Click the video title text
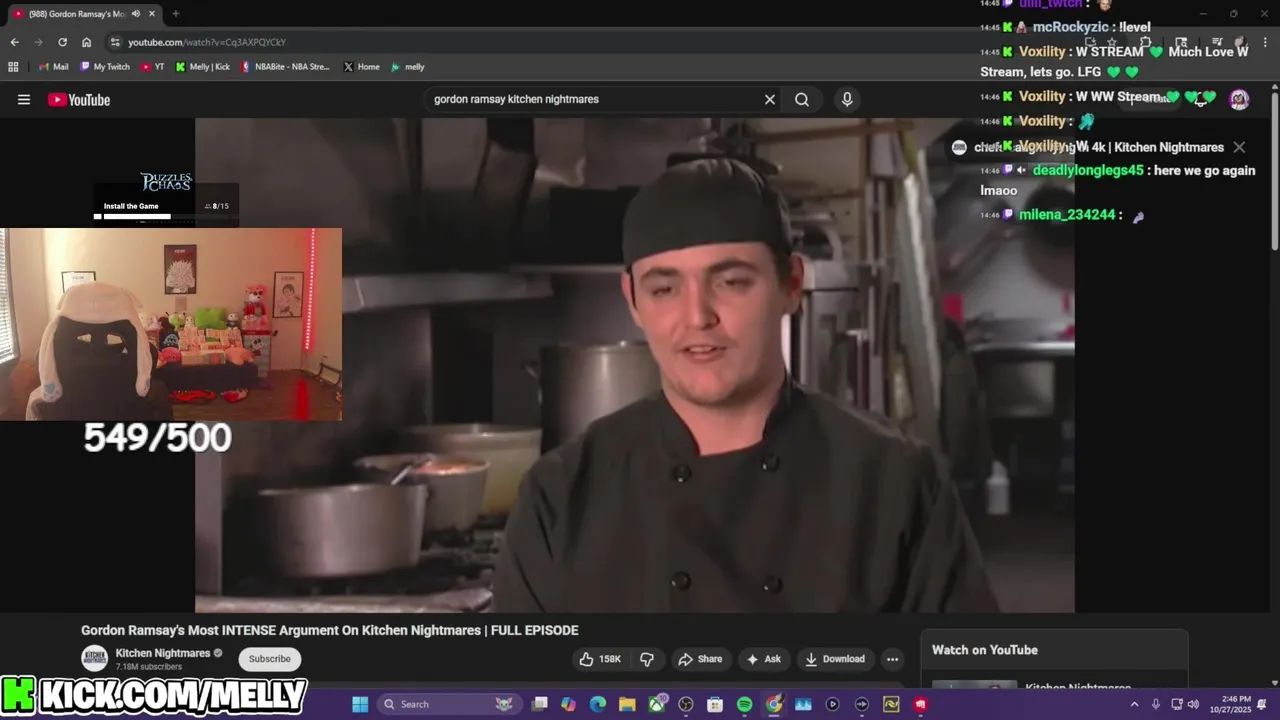This screenshot has height=720, width=1280. (x=330, y=630)
